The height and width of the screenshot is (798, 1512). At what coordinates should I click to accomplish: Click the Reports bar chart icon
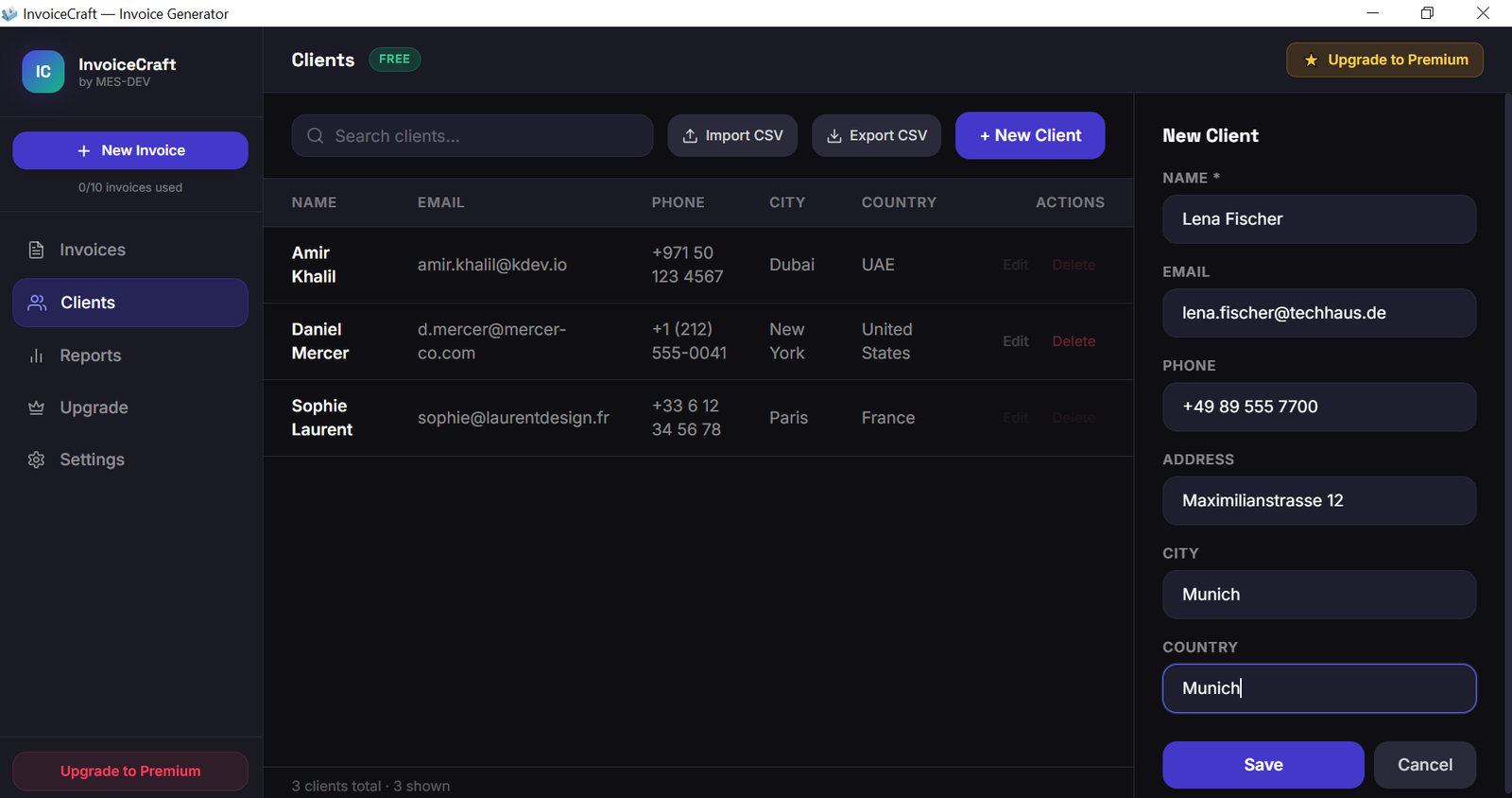pyautogui.click(x=36, y=356)
